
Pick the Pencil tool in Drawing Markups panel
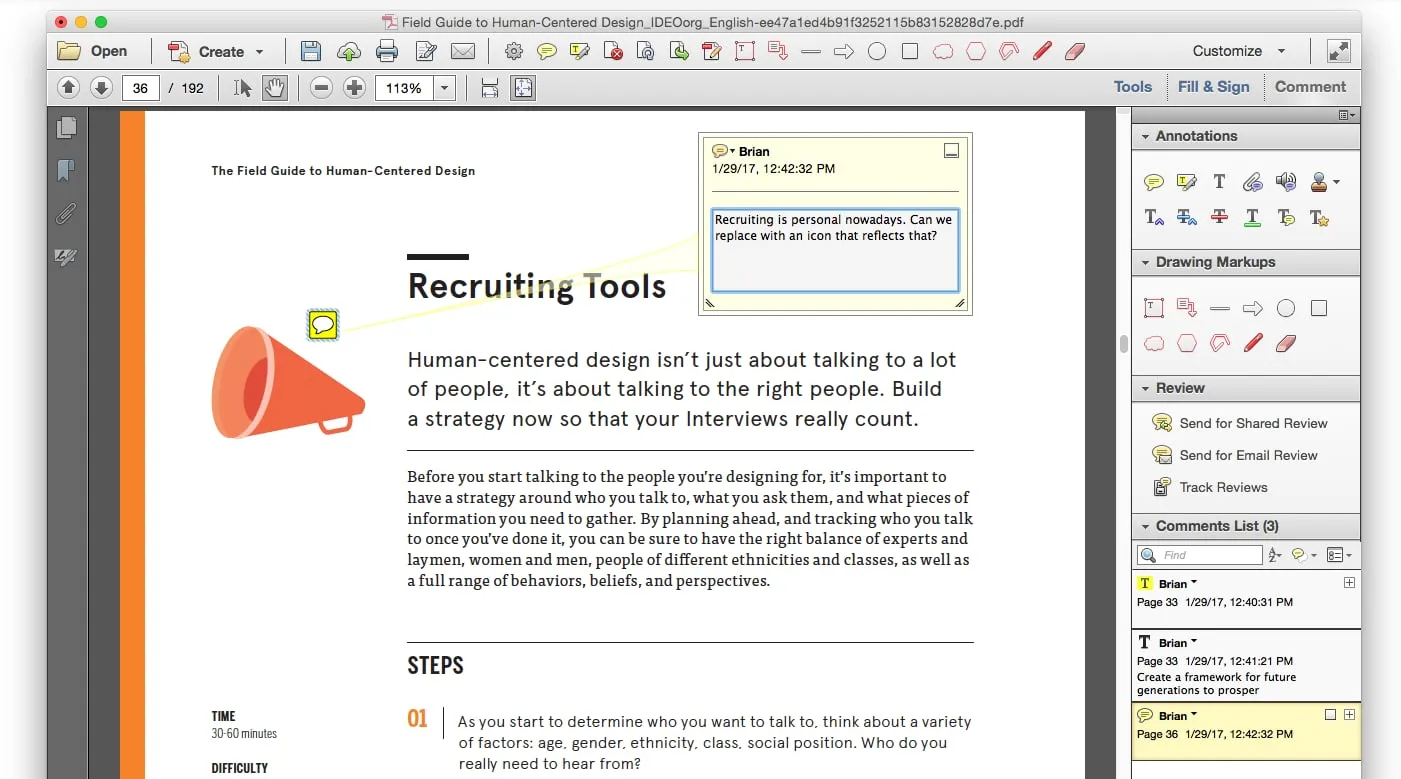click(1253, 344)
